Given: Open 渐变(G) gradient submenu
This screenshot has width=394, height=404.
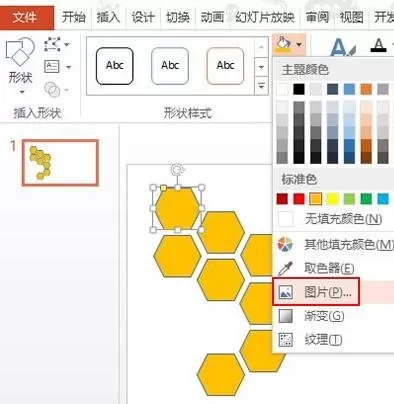Looking at the screenshot, I should 333,316.
